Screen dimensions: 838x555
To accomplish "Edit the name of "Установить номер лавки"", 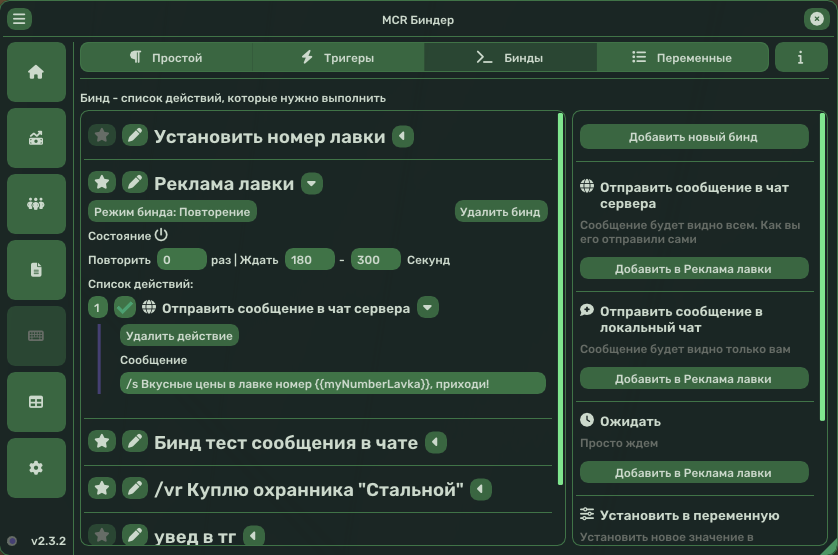I will 135,136.
